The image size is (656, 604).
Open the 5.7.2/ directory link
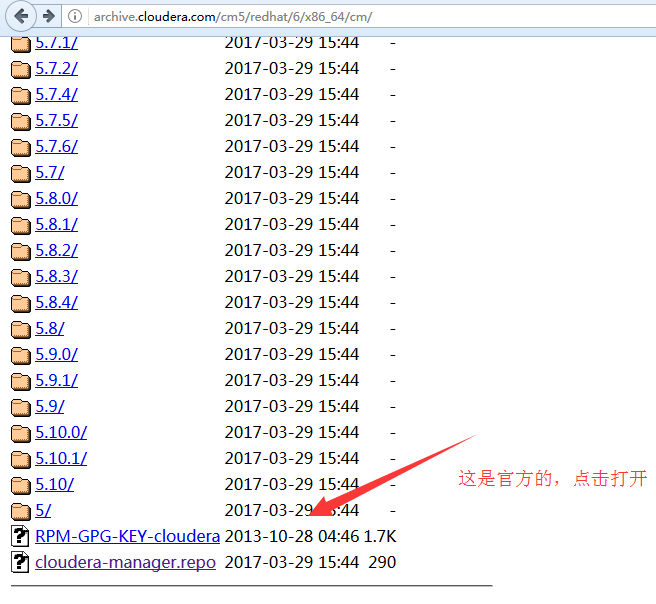pyautogui.click(x=56, y=68)
